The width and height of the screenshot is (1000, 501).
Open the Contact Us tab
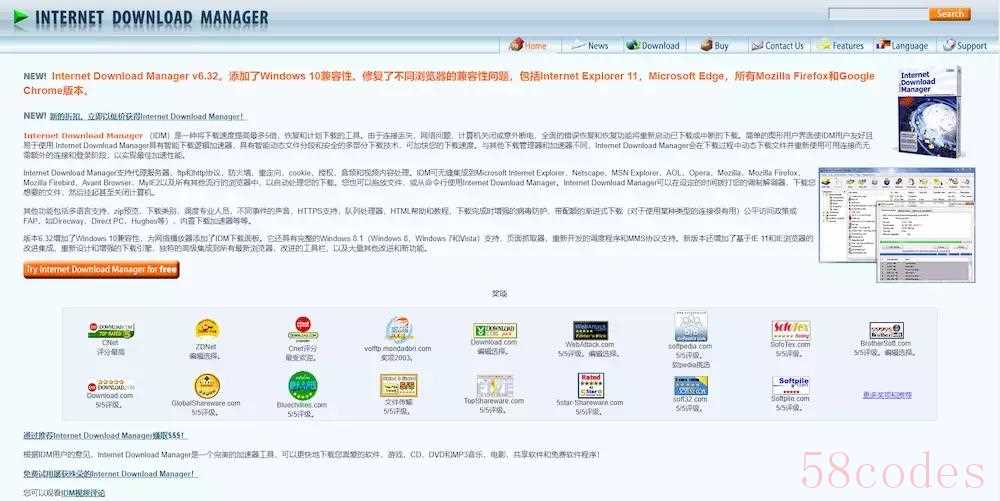pyautogui.click(x=777, y=45)
